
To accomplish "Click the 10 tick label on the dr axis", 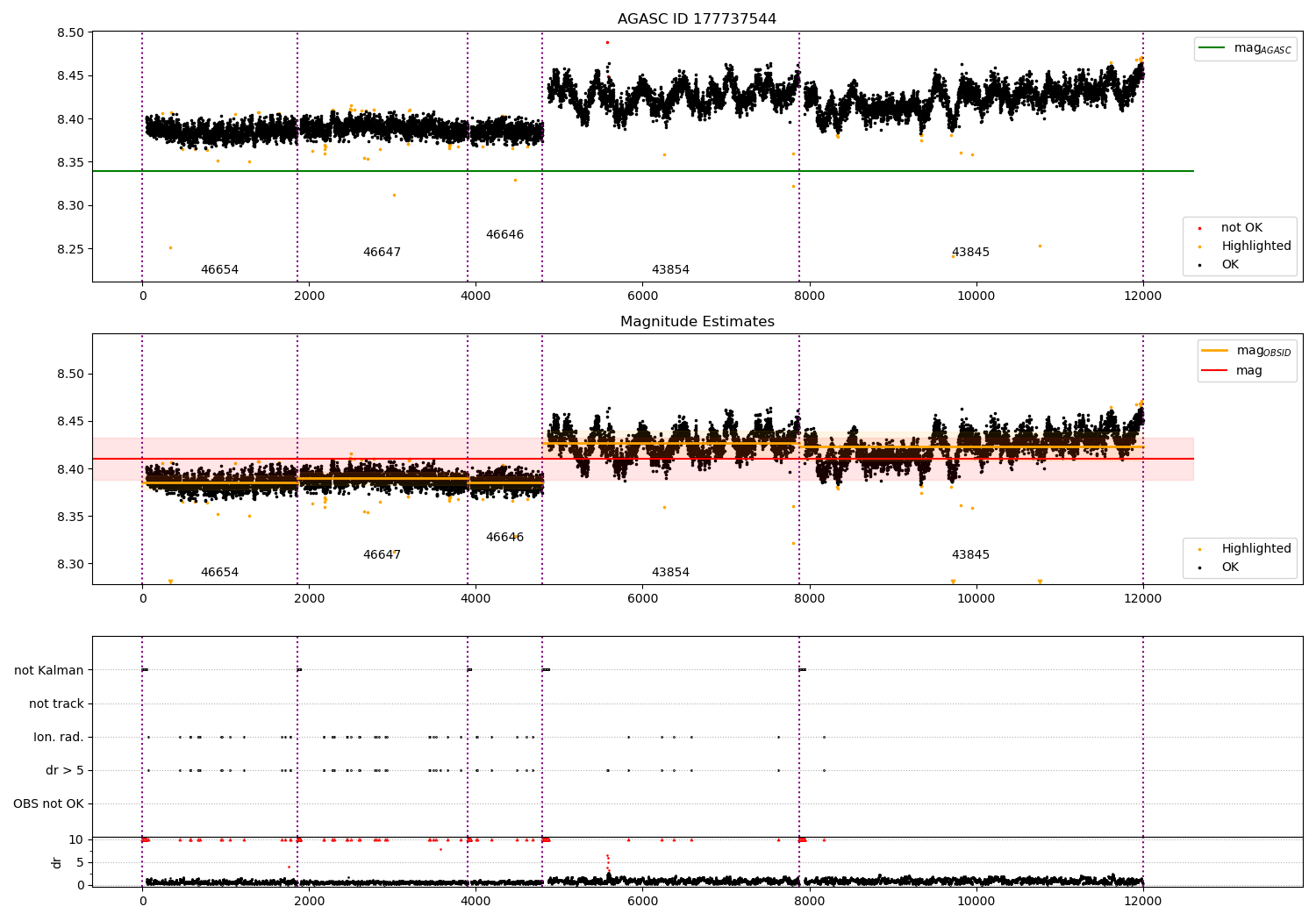I will pyautogui.click(x=76, y=840).
